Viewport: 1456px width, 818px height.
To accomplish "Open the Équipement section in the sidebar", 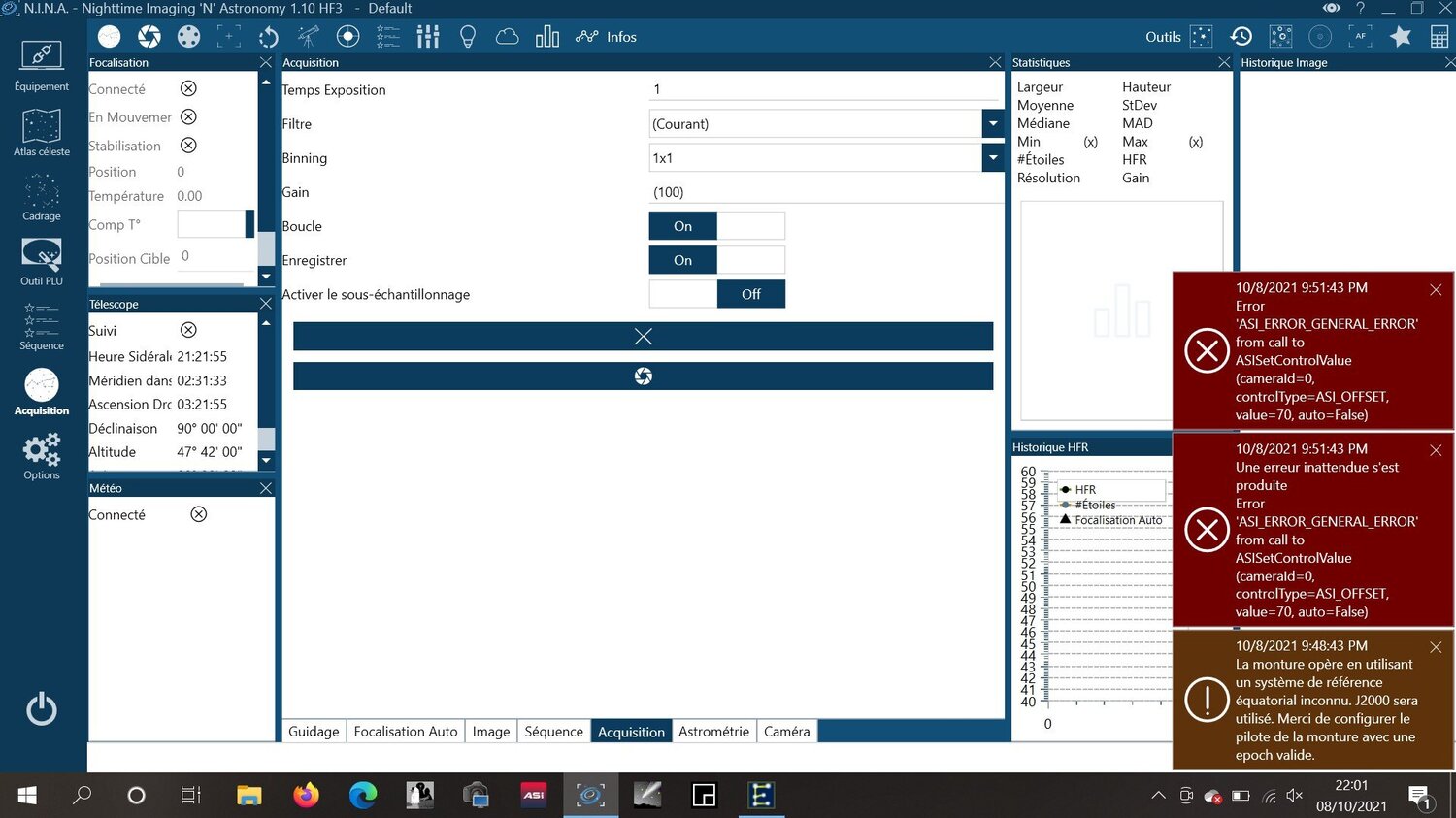I will pos(42,66).
